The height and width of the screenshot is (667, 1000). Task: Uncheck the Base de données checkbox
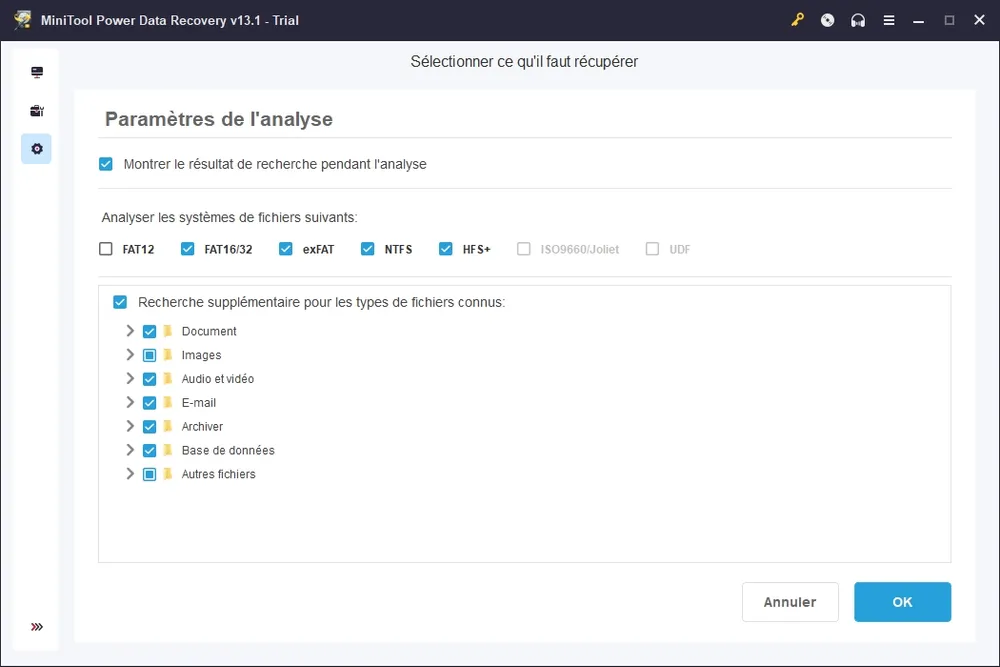pos(149,450)
